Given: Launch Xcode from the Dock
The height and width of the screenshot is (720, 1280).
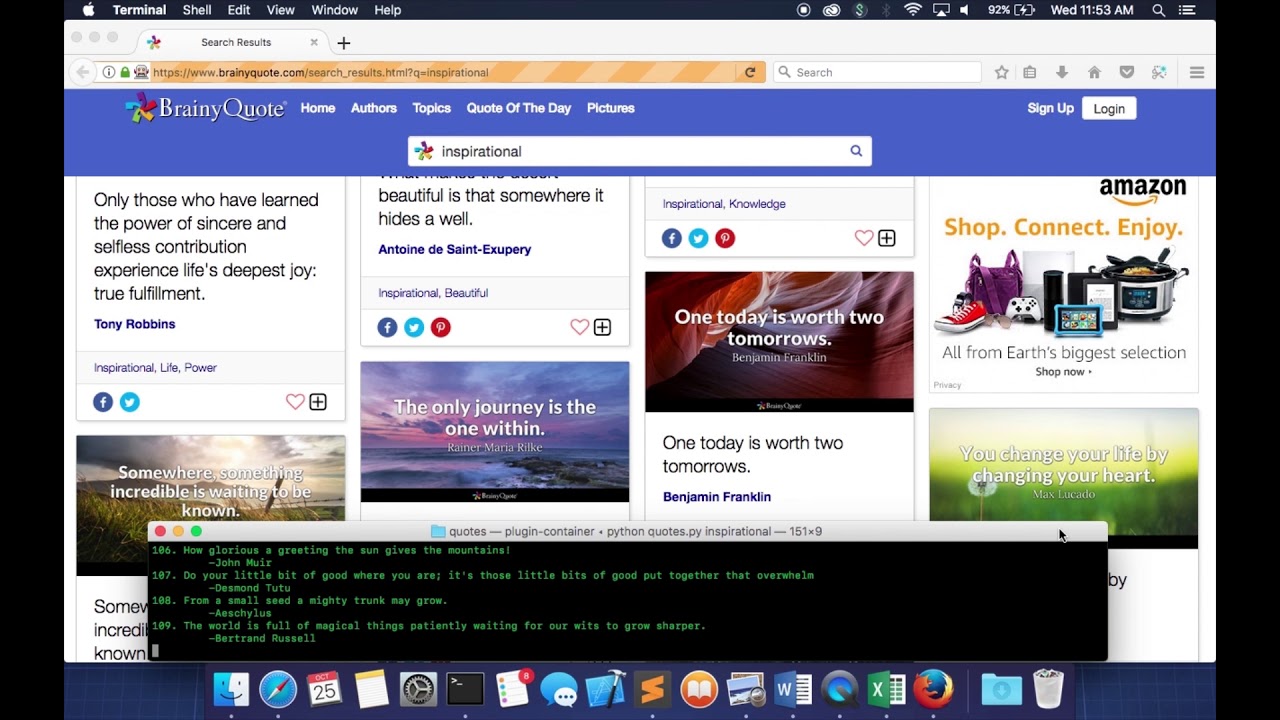Looking at the screenshot, I should 605,689.
